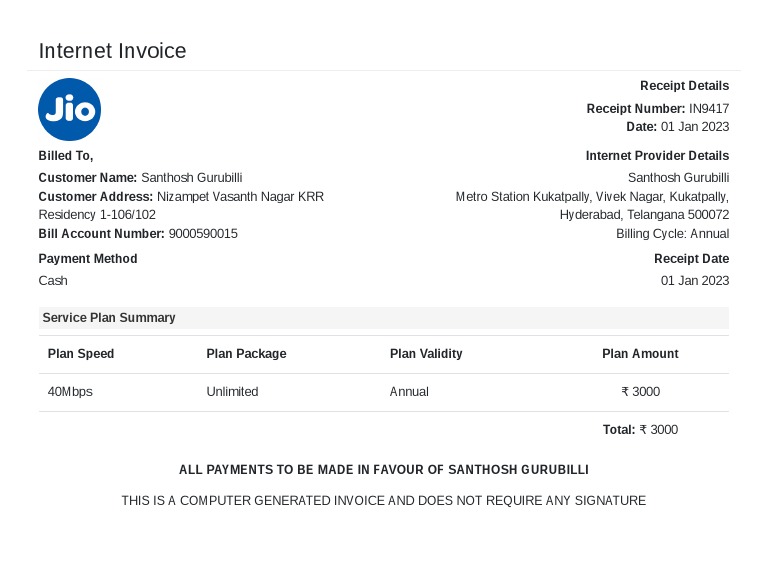Click the Plan Validity column header
Viewport: 768px width, 576px height.
tap(426, 354)
